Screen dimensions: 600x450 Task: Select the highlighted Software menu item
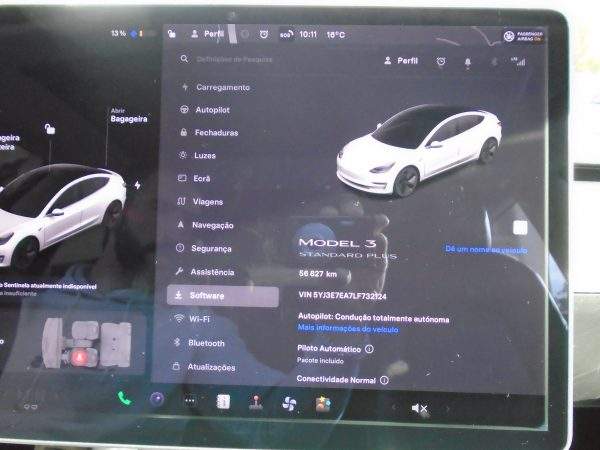[223, 296]
